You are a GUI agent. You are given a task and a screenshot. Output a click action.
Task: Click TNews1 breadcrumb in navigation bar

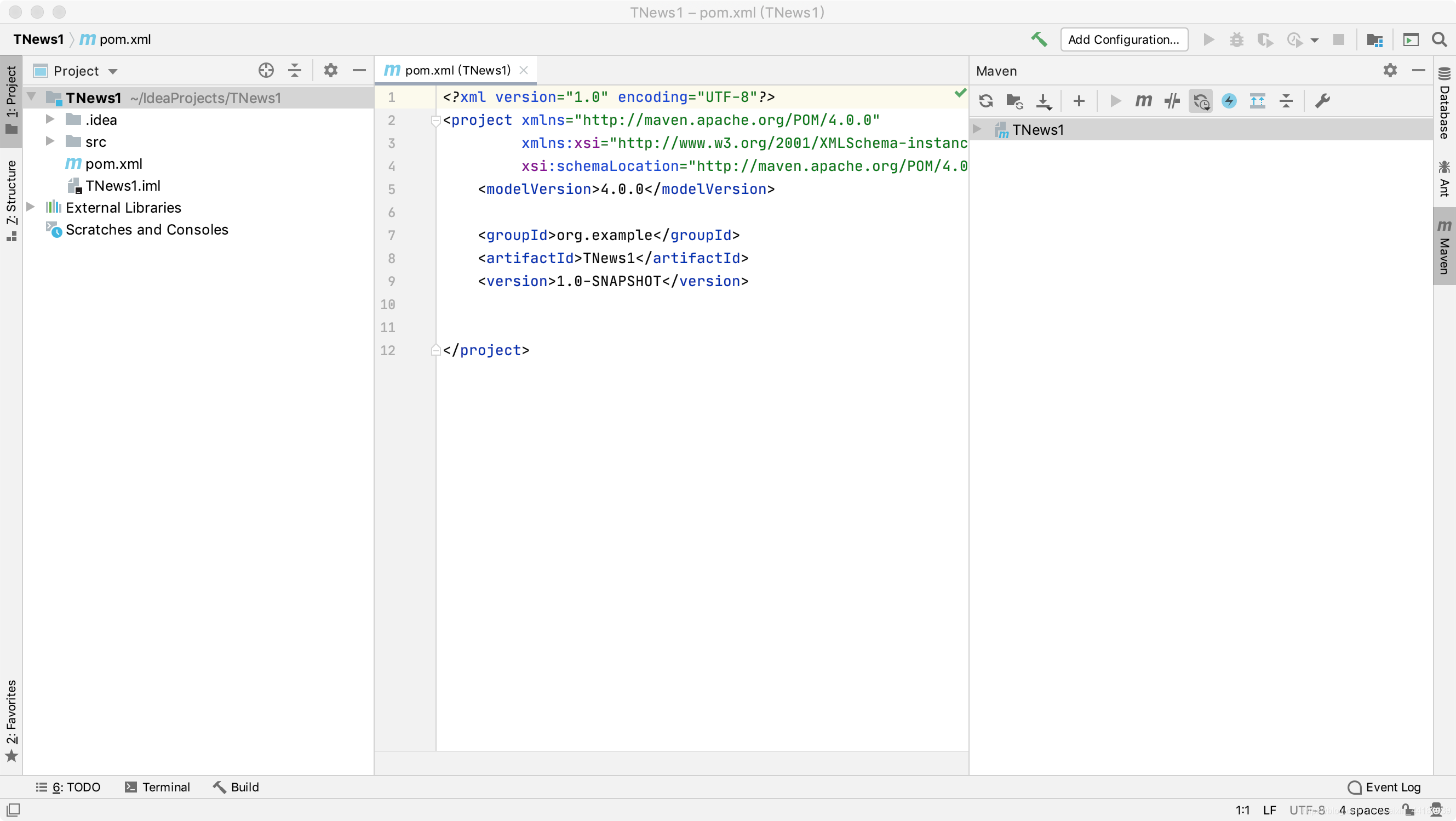pos(38,39)
